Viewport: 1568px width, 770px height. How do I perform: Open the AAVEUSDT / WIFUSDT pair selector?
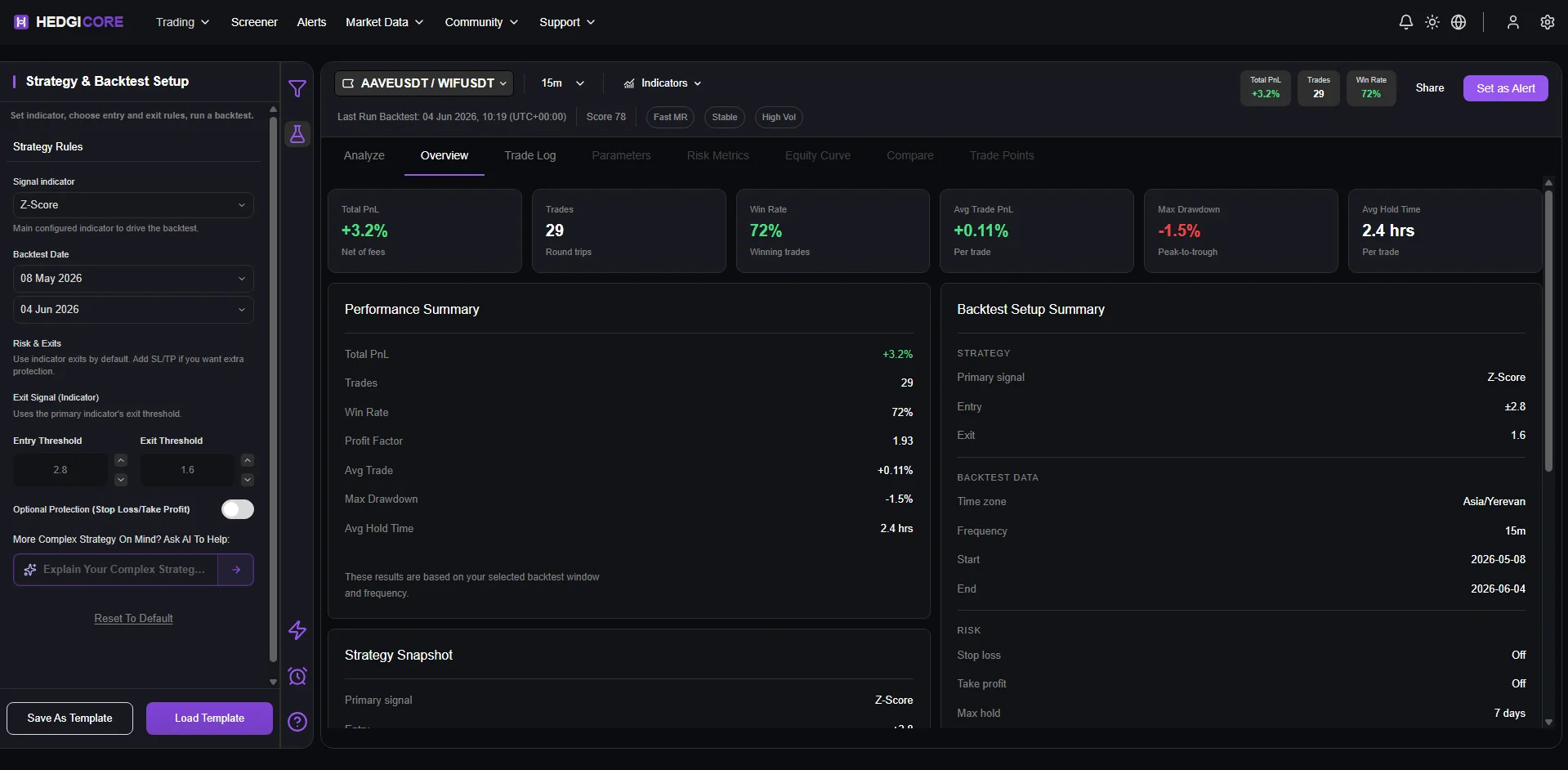[x=424, y=83]
